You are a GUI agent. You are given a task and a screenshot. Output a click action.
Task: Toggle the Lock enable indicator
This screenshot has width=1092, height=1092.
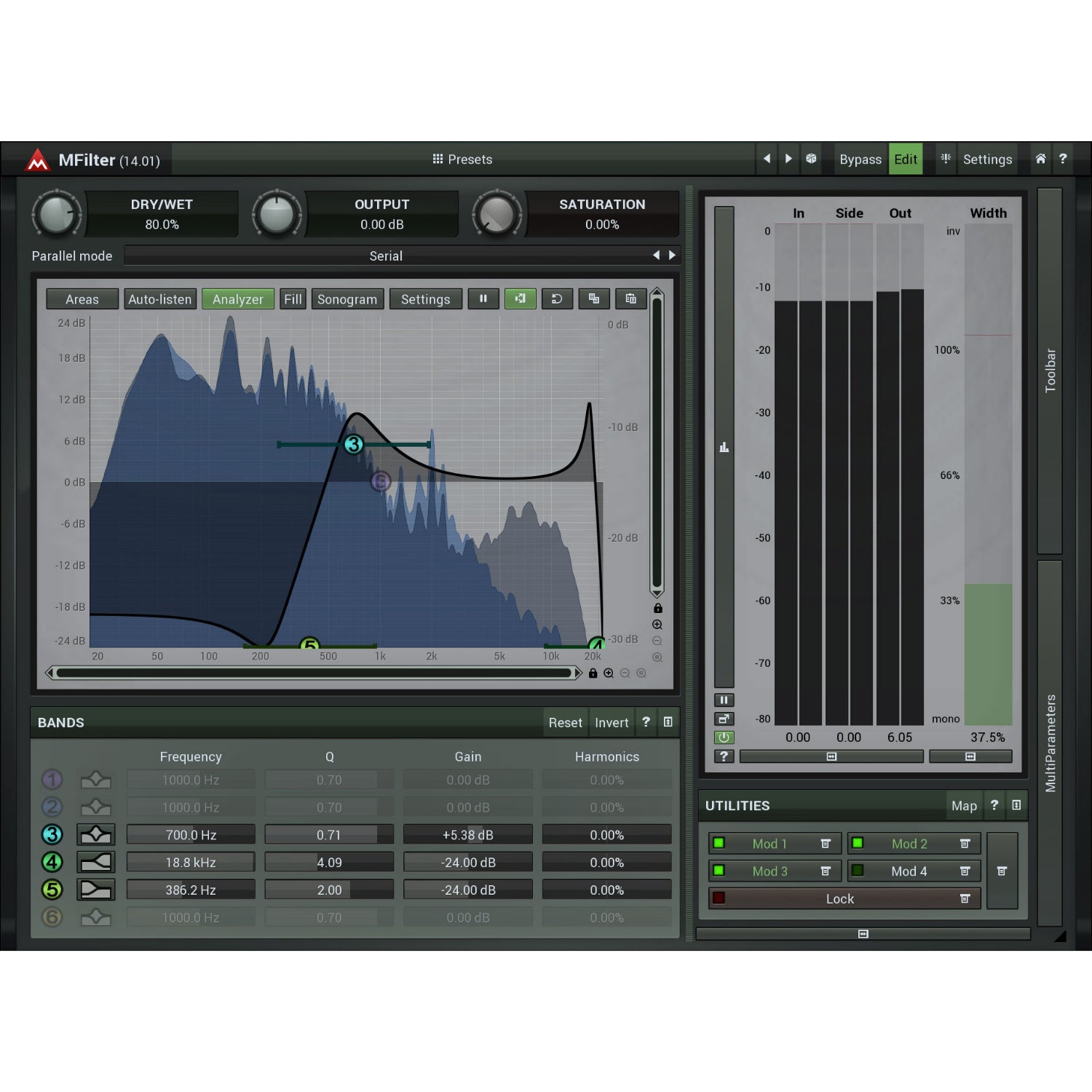click(719, 898)
